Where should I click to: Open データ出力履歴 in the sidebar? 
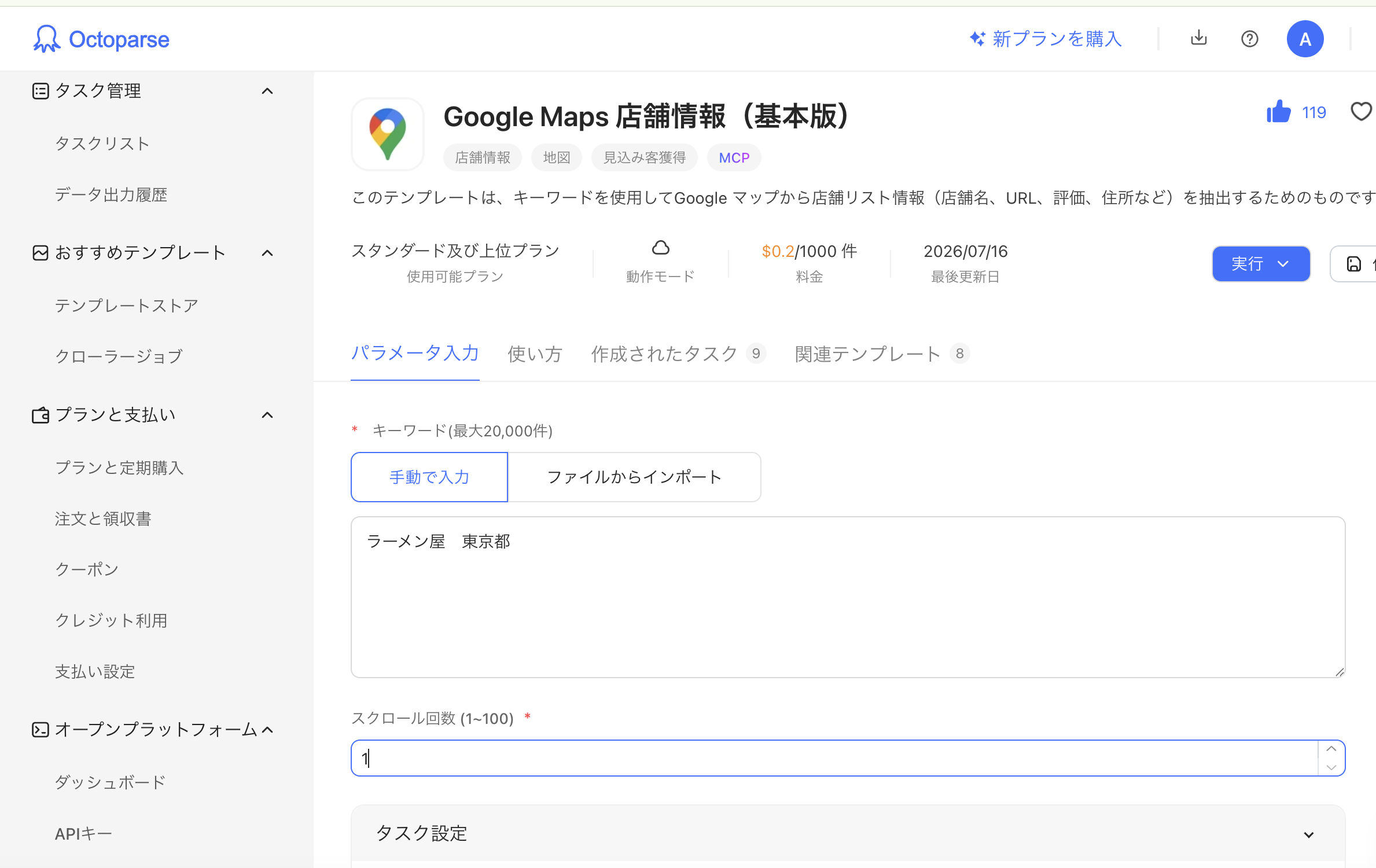pyautogui.click(x=111, y=195)
